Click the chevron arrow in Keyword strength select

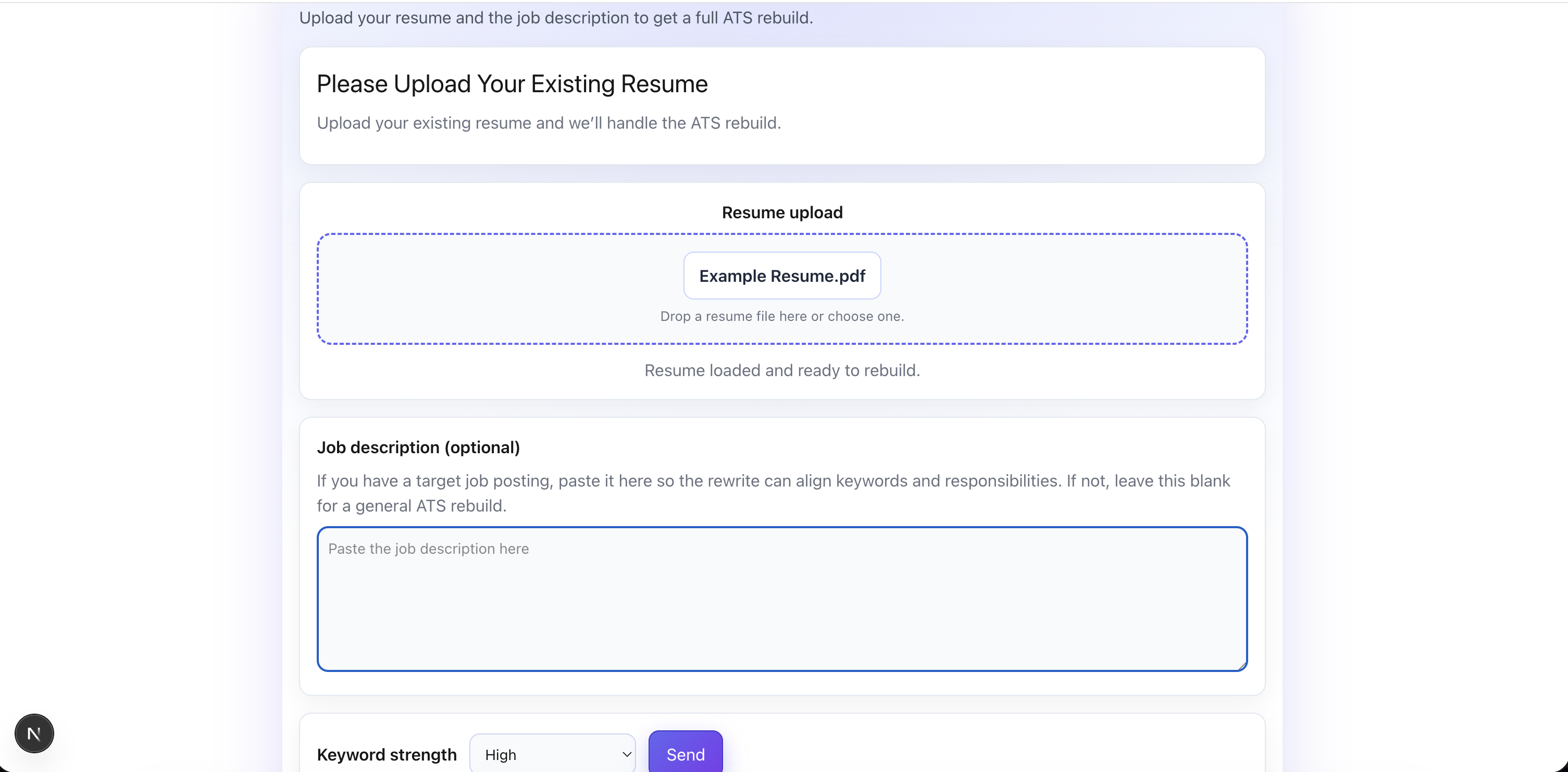click(x=626, y=754)
